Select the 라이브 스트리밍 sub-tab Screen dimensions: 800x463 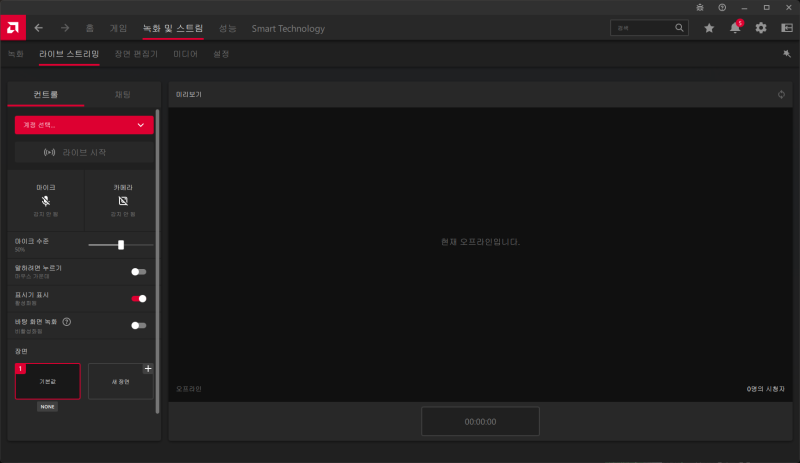pos(69,54)
